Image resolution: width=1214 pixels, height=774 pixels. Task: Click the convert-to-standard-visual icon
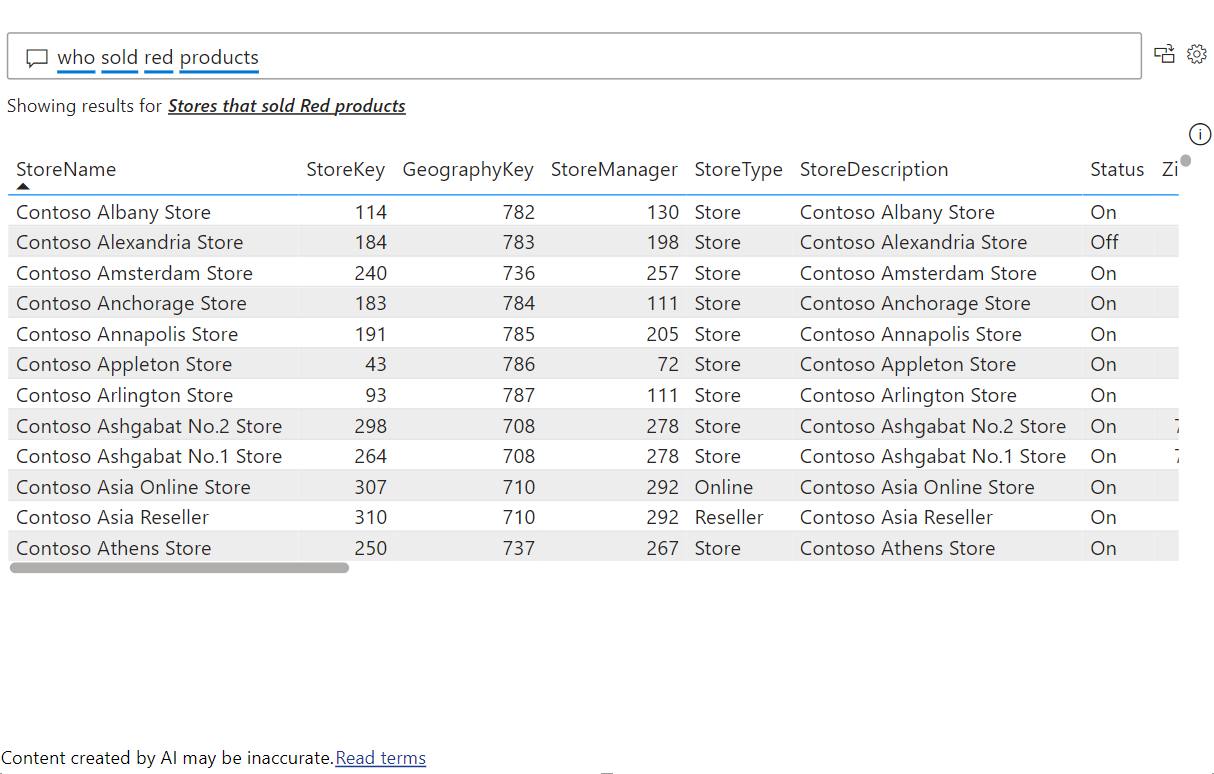coord(1165,54)
